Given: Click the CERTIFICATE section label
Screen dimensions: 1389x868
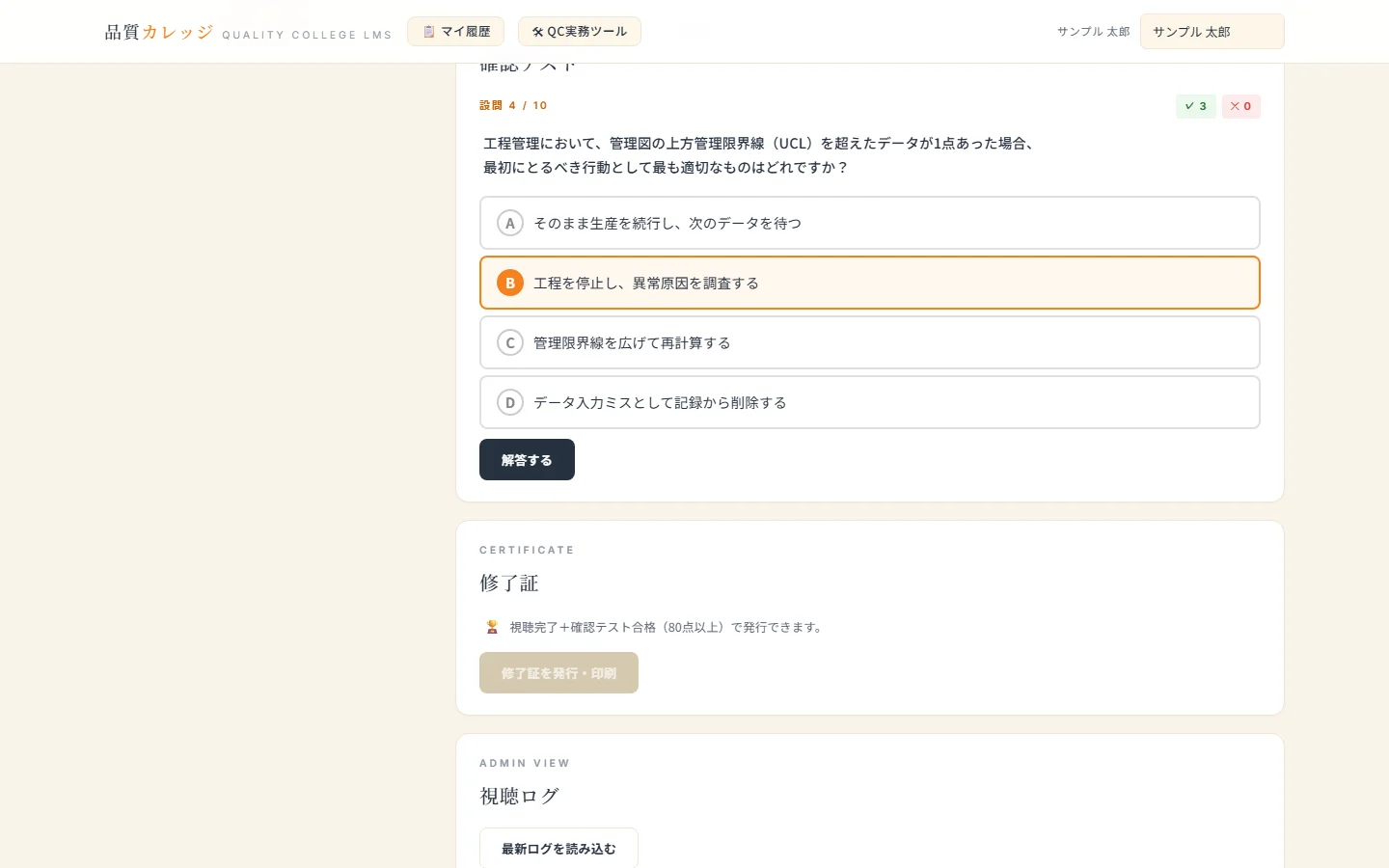Looking at the screenshot, I should [527, 550].
